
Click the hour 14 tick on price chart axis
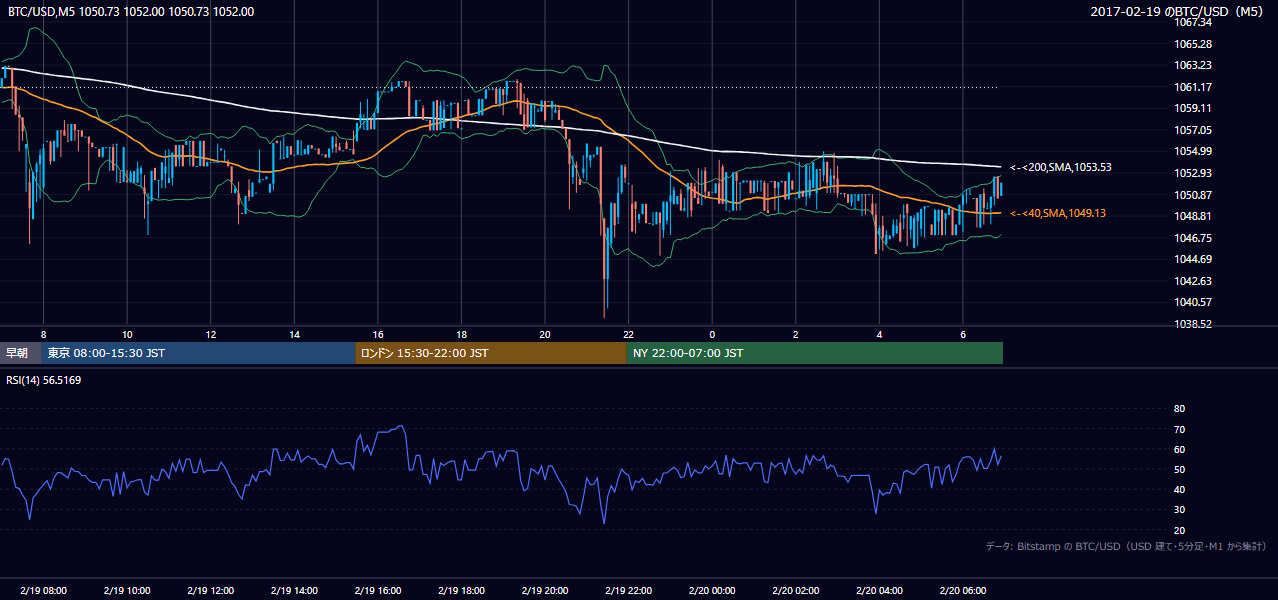click(x=294, y=334)
